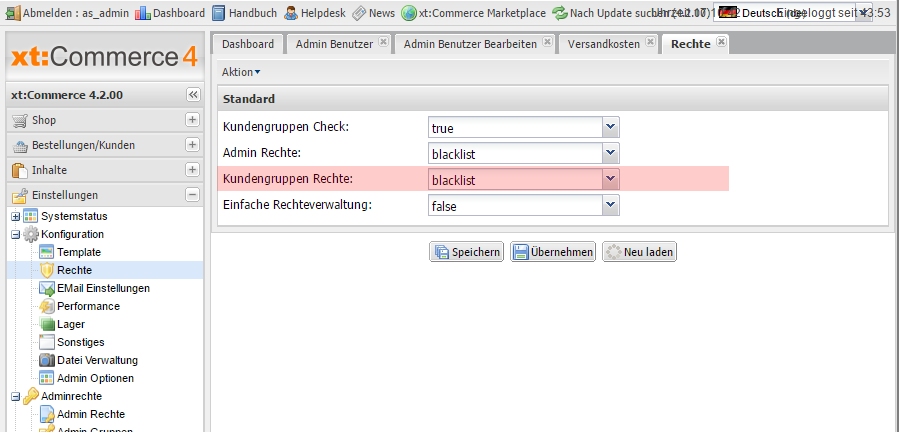This screenshot has width=899, height=432.
Task: Click the Systemstatus grid icon
Action: coord(31,217)
